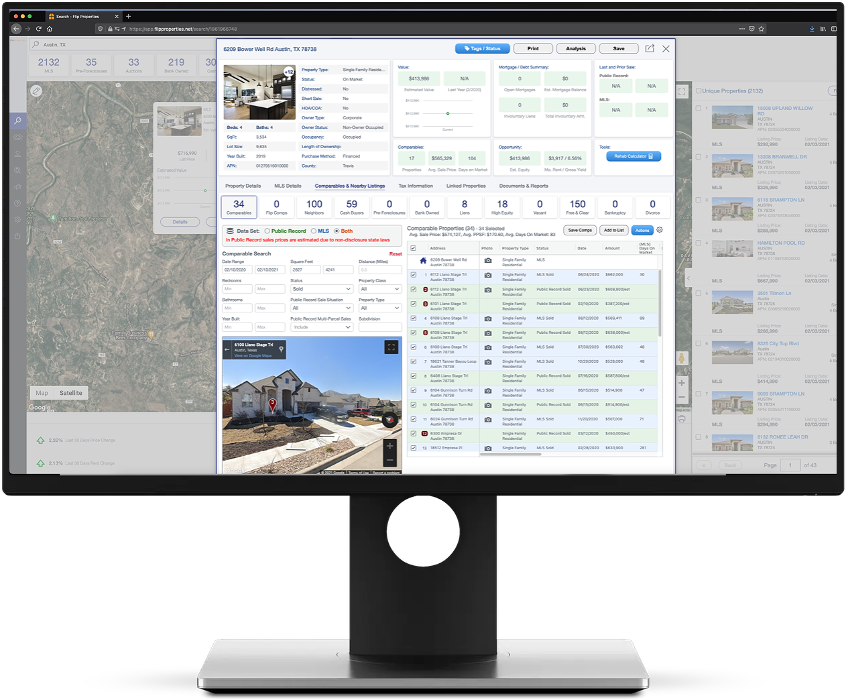
Task: Switch to the Tax Information tab
Action: (415, 186)
